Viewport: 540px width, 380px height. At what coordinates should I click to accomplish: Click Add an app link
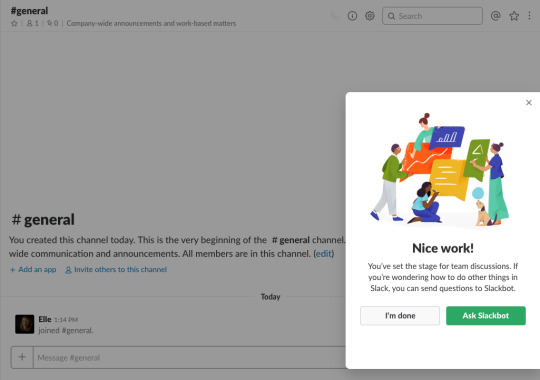tap(33, 269)
